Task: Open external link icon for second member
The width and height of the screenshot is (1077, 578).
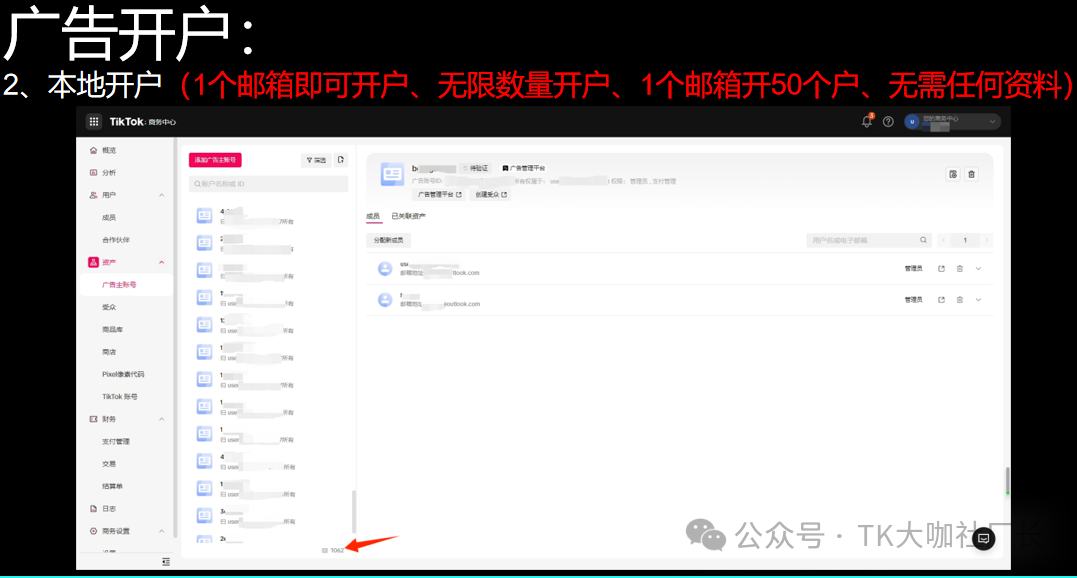Action: click(941, 300)
